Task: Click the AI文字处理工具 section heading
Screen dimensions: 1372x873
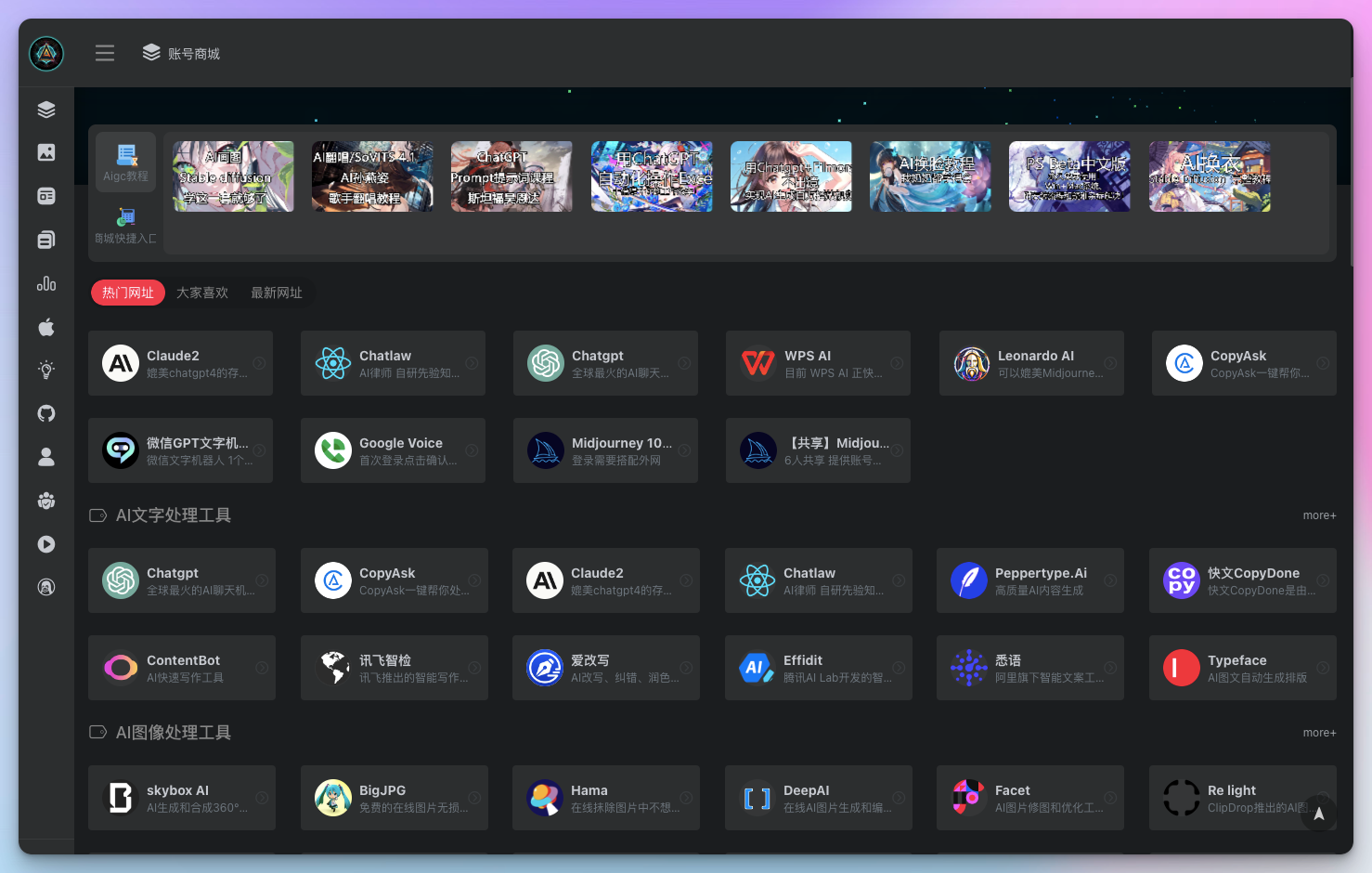Action: 174,515
